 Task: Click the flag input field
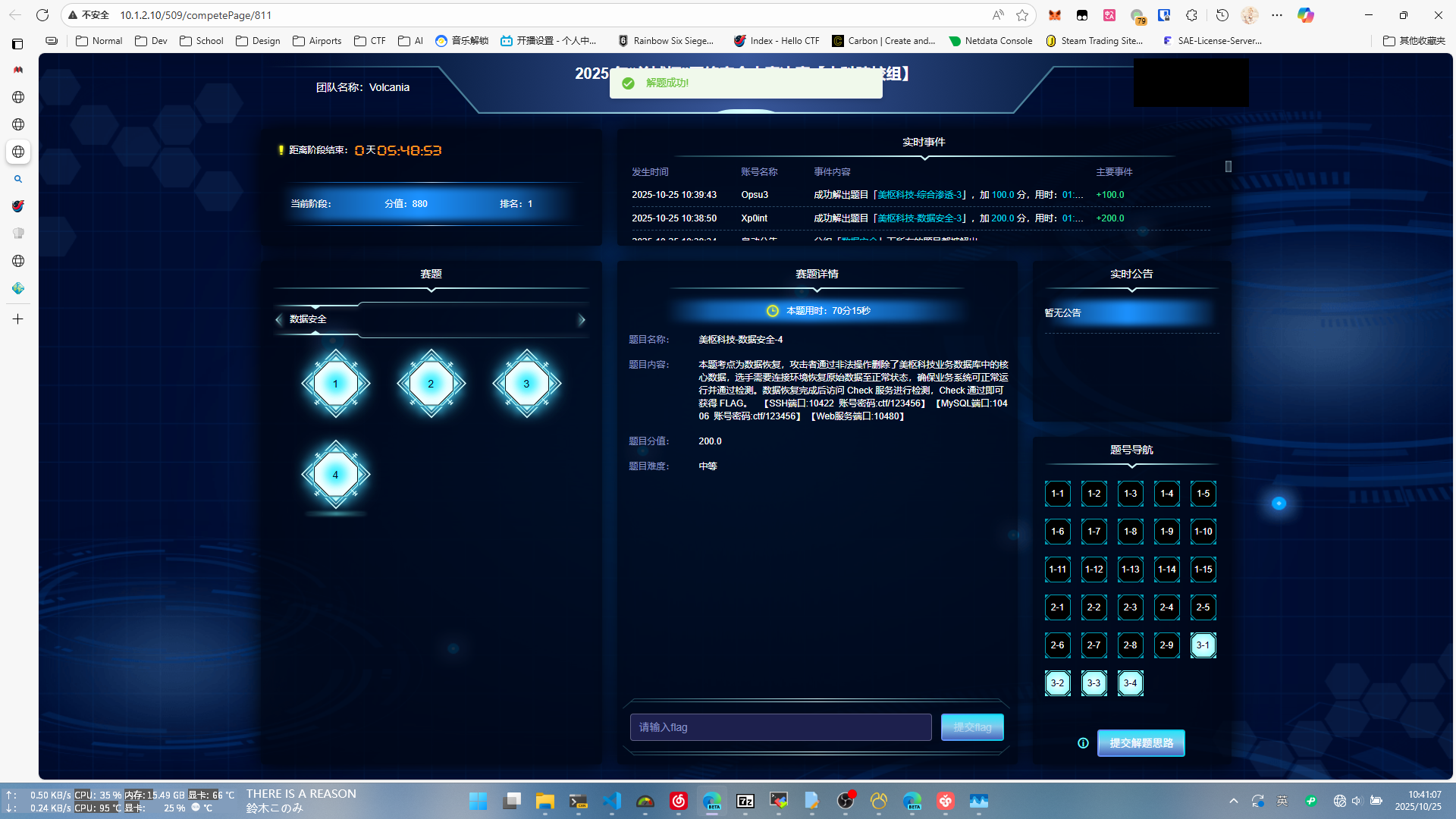pos(780,727)
